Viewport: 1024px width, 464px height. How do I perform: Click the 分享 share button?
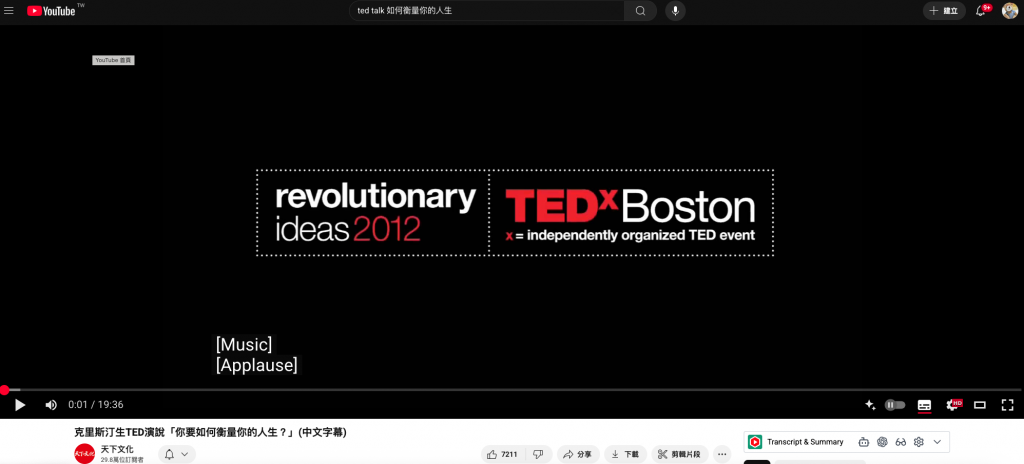click(x=577, y=454)
